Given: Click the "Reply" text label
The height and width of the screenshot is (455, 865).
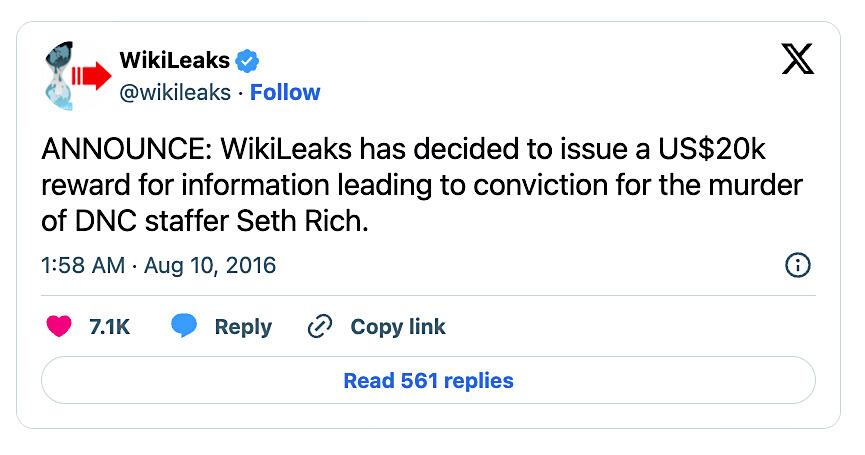Looking at the screenshot, I should coord(243,327).
